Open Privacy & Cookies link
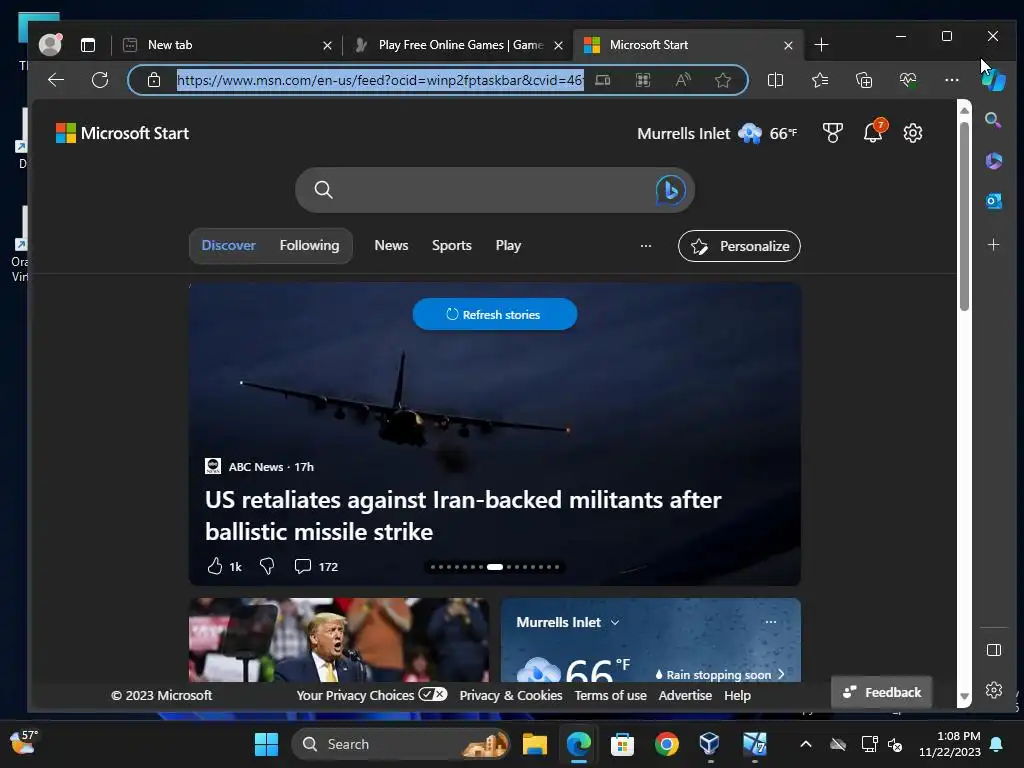1024x768 pixels. click(511, 696)
